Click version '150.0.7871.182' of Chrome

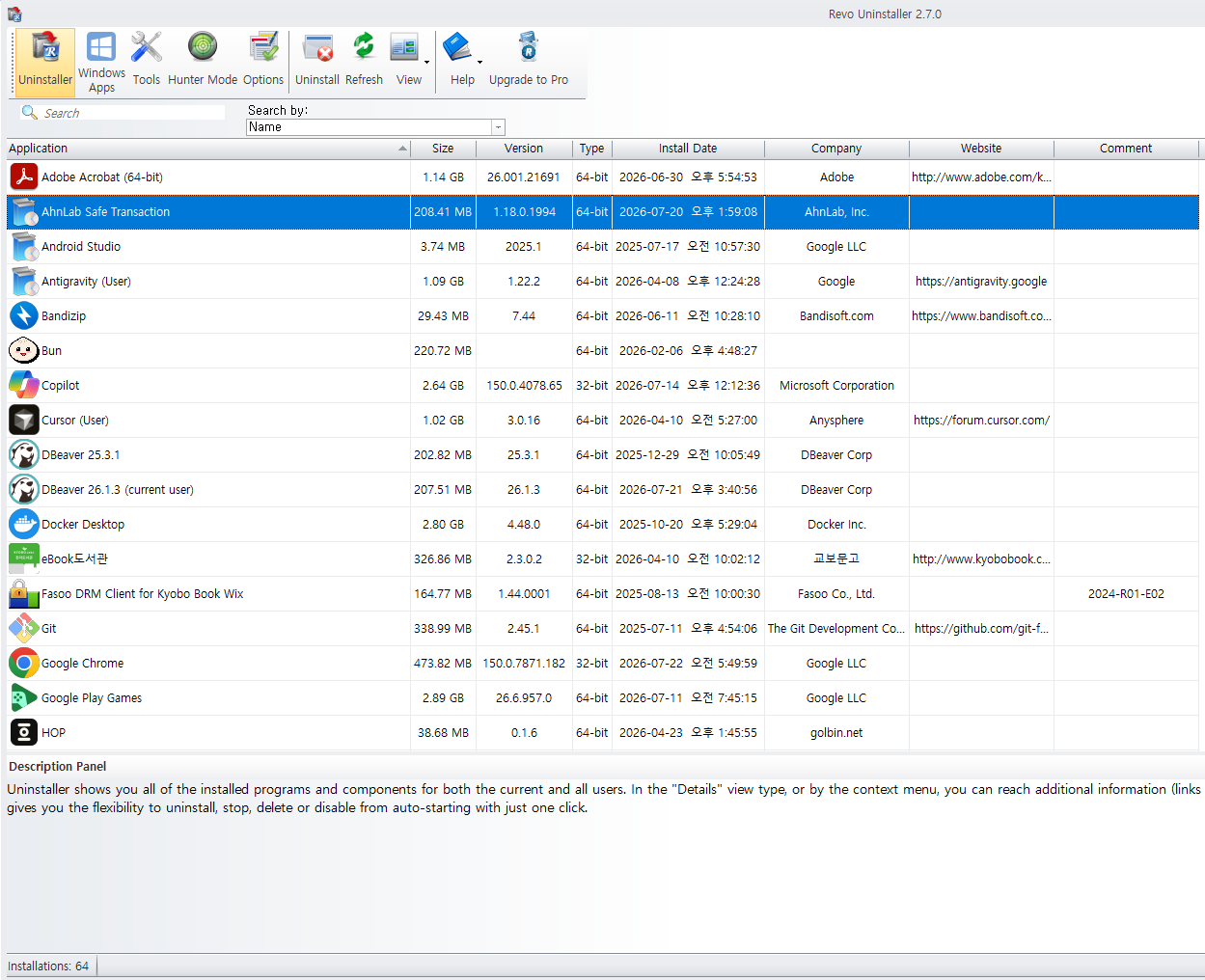point(524,664)
